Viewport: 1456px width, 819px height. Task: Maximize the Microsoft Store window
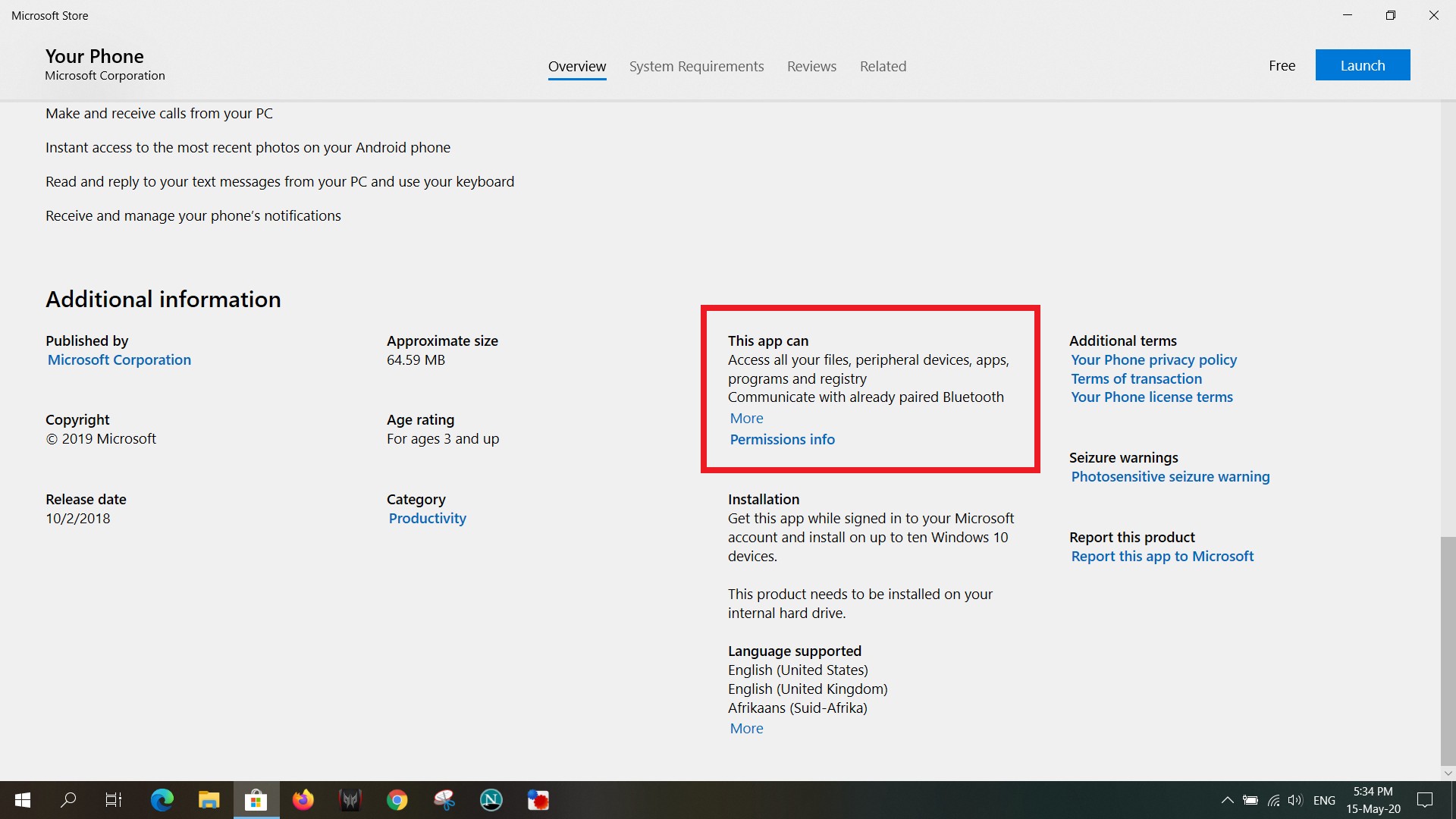pos(1391,15)
